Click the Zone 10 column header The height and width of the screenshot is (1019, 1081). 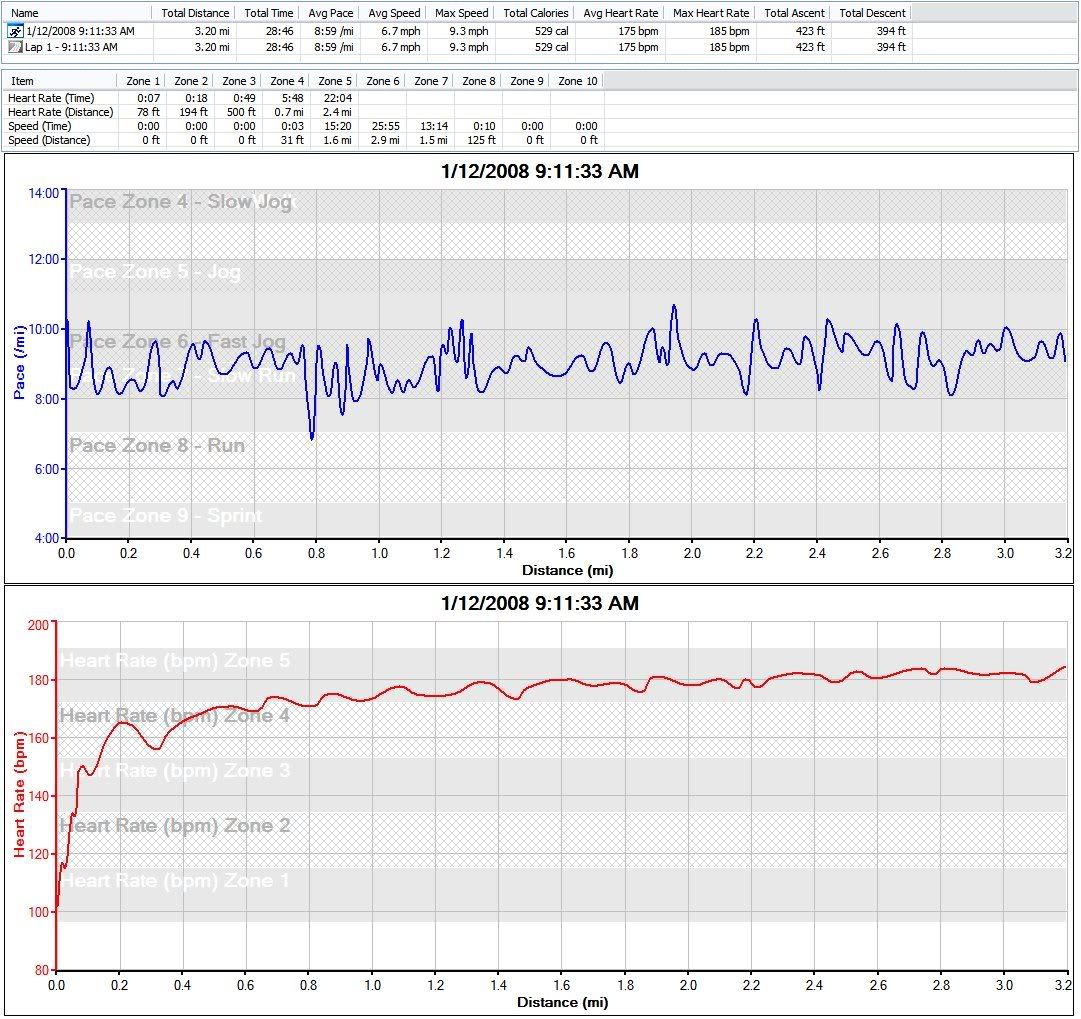[577, 81]
